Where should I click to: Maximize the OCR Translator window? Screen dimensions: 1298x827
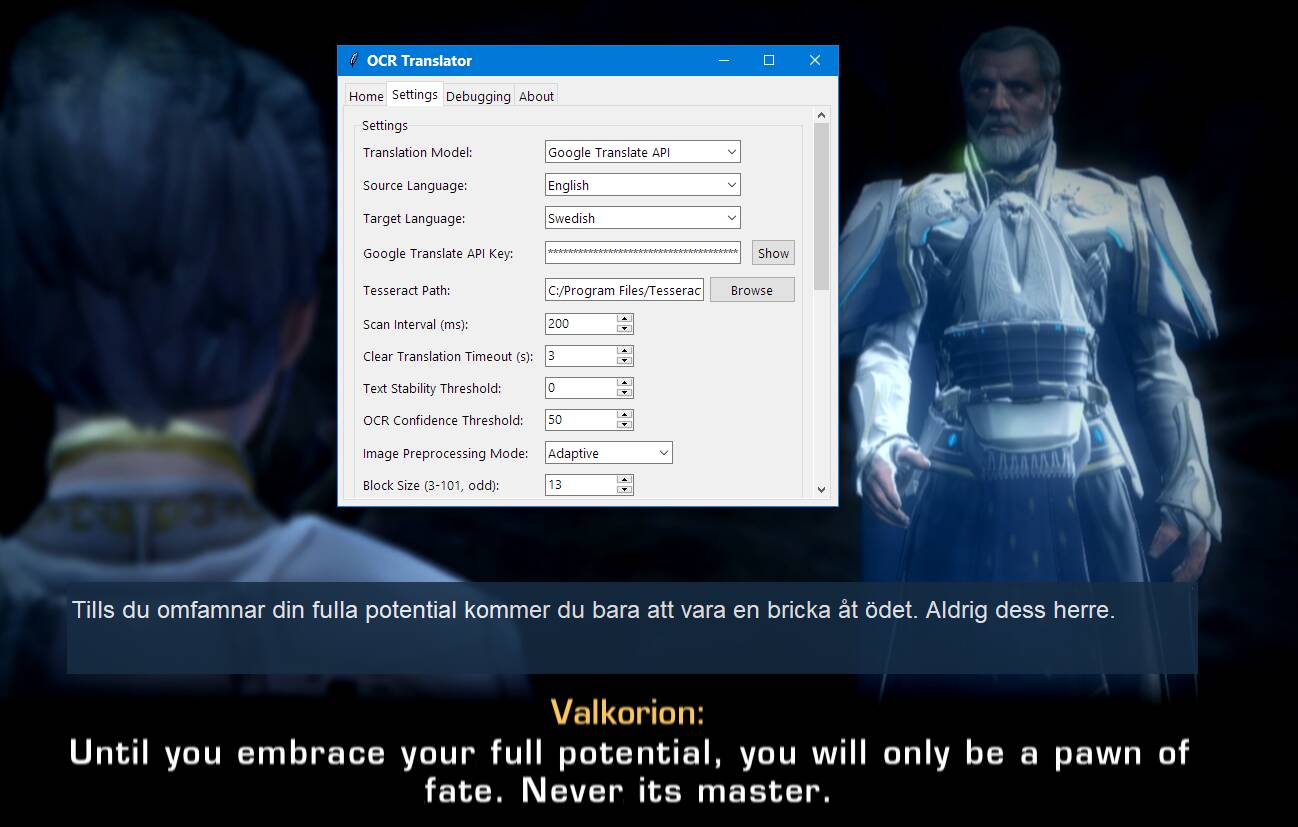(x=769, y=60)
